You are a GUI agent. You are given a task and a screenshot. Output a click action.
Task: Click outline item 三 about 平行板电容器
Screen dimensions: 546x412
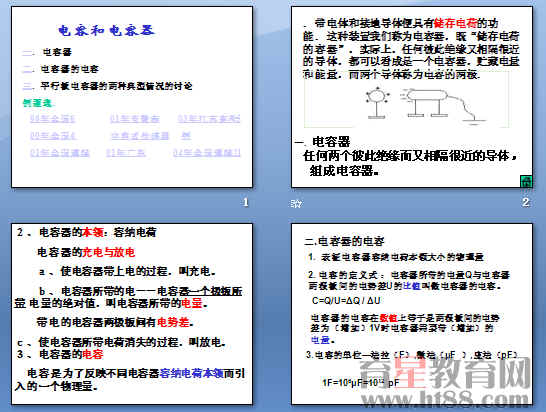click(x=107, y=86)
